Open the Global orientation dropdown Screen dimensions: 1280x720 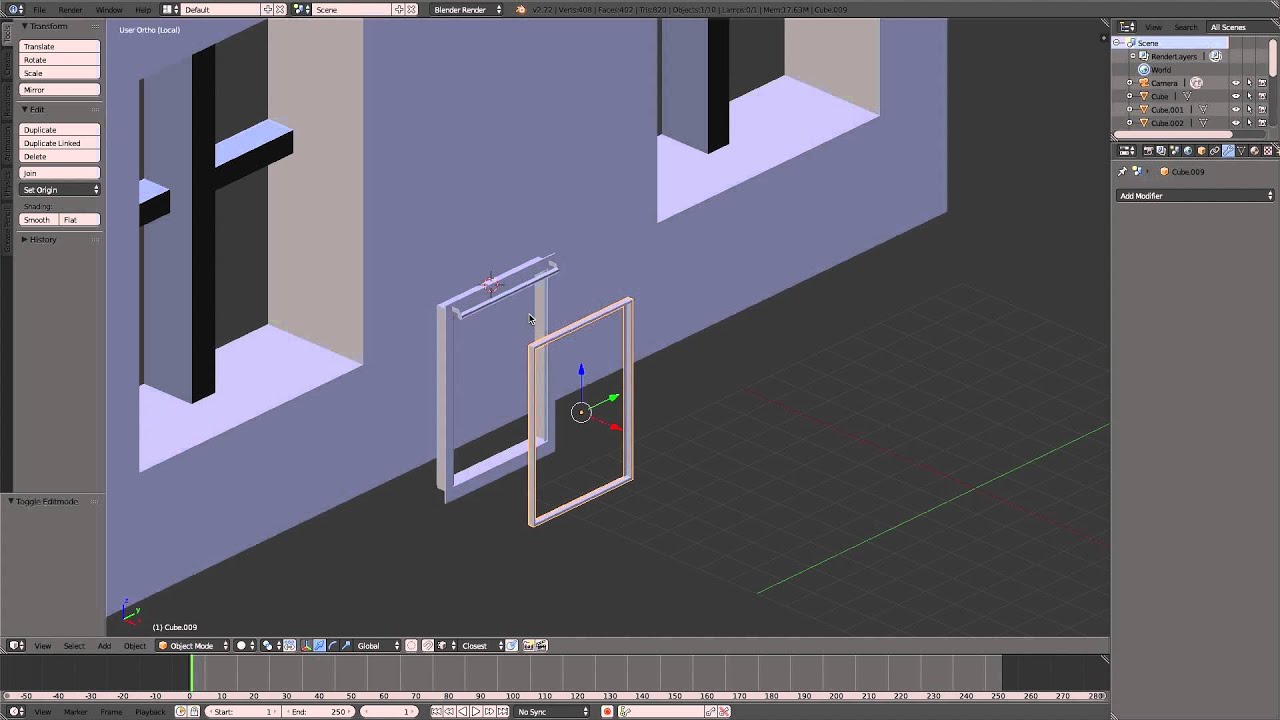[378, 646]
